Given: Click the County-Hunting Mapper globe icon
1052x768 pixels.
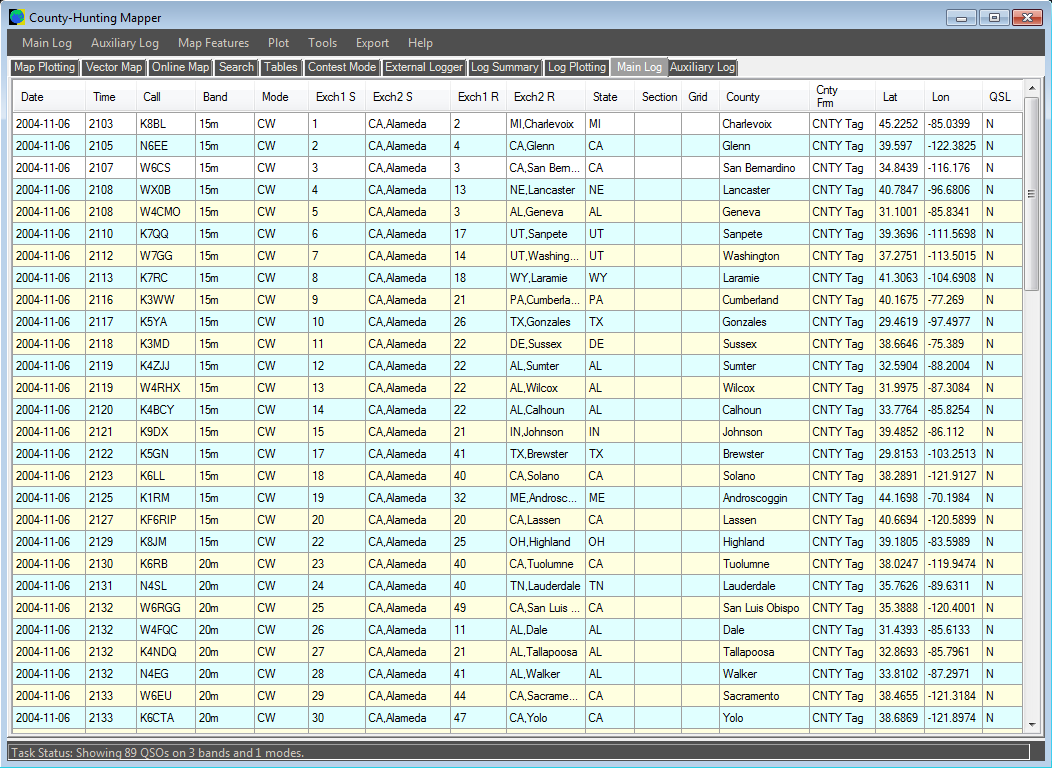Looking at the screenshot, I should tap(17, 17).
